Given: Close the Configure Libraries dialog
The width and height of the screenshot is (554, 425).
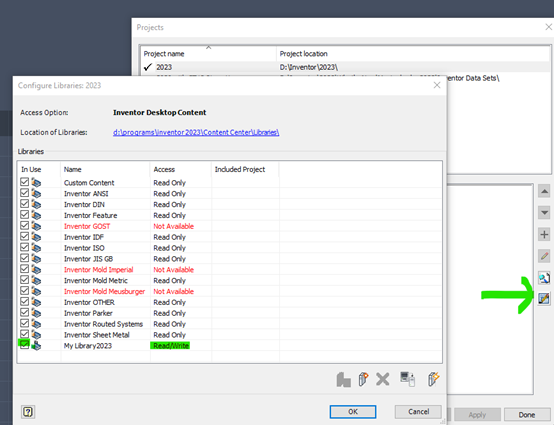Looking at the screenshot, I should 437,85.
